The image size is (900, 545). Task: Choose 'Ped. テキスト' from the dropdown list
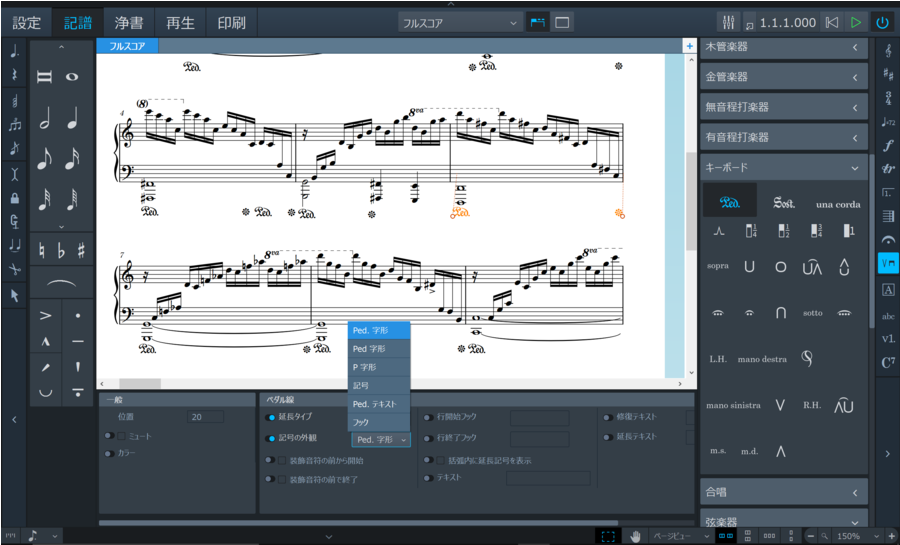pyautogui.click(x=379, y=404)
